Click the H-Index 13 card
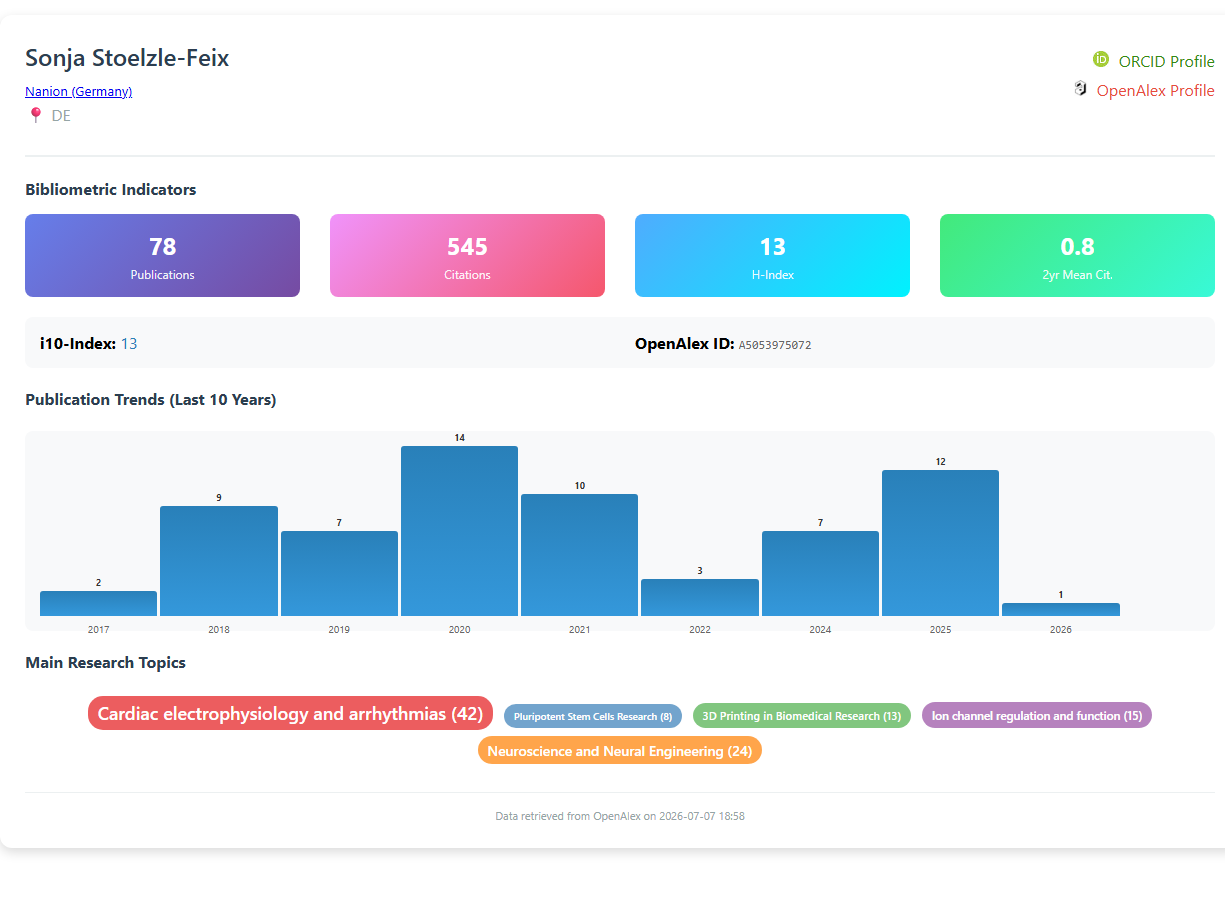 pyautogui.click(x=772, y=255)
